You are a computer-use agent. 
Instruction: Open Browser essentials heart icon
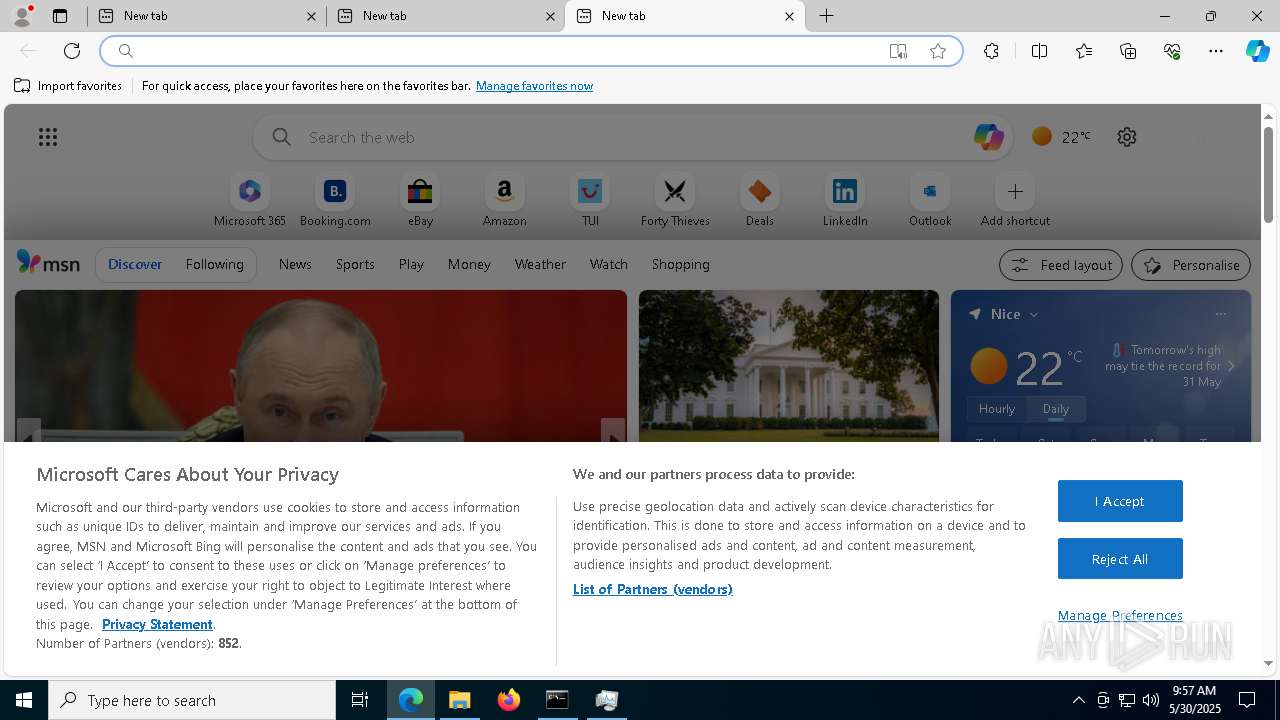1172,51
